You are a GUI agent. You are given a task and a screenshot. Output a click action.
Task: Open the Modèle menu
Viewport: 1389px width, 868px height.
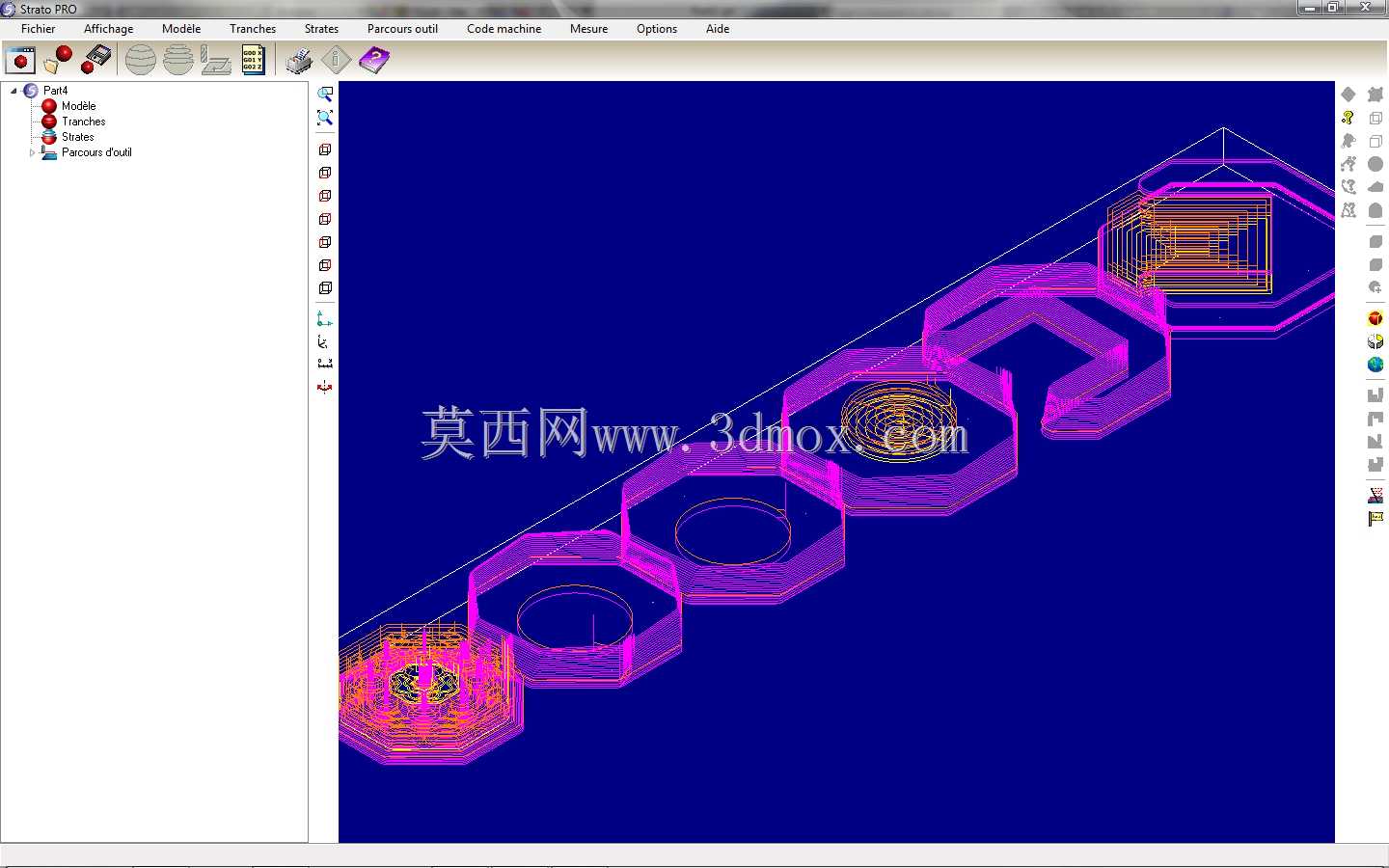[181, 29]
